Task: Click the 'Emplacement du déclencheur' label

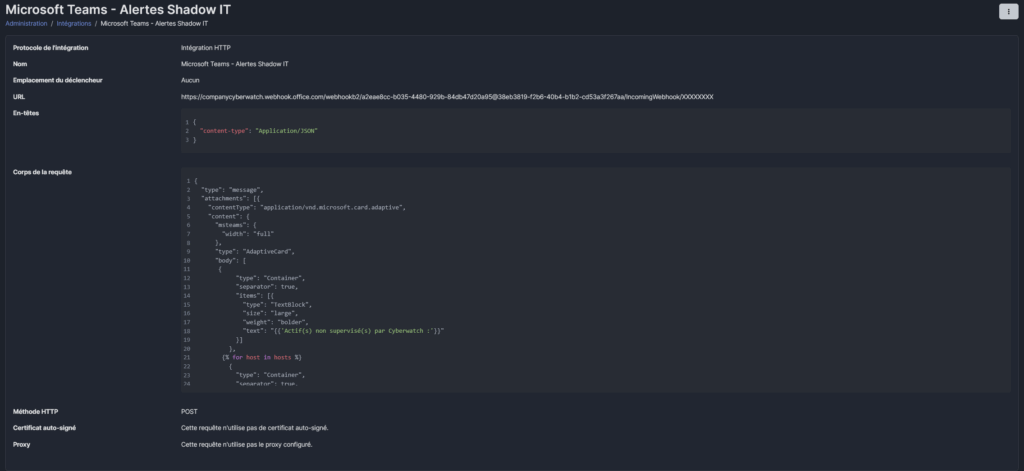Action: coord(57,80)
